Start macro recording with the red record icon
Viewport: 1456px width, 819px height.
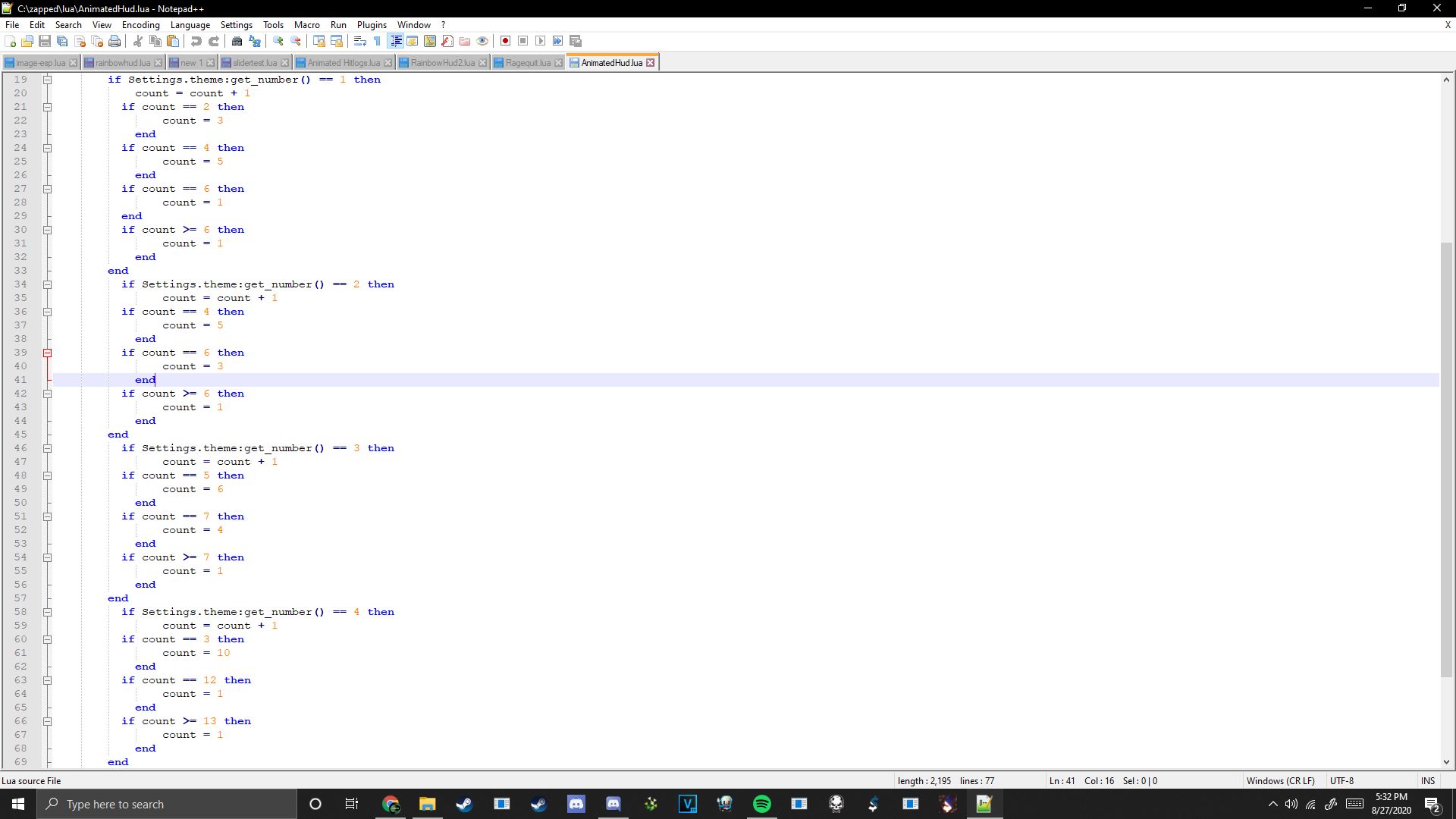505,41
